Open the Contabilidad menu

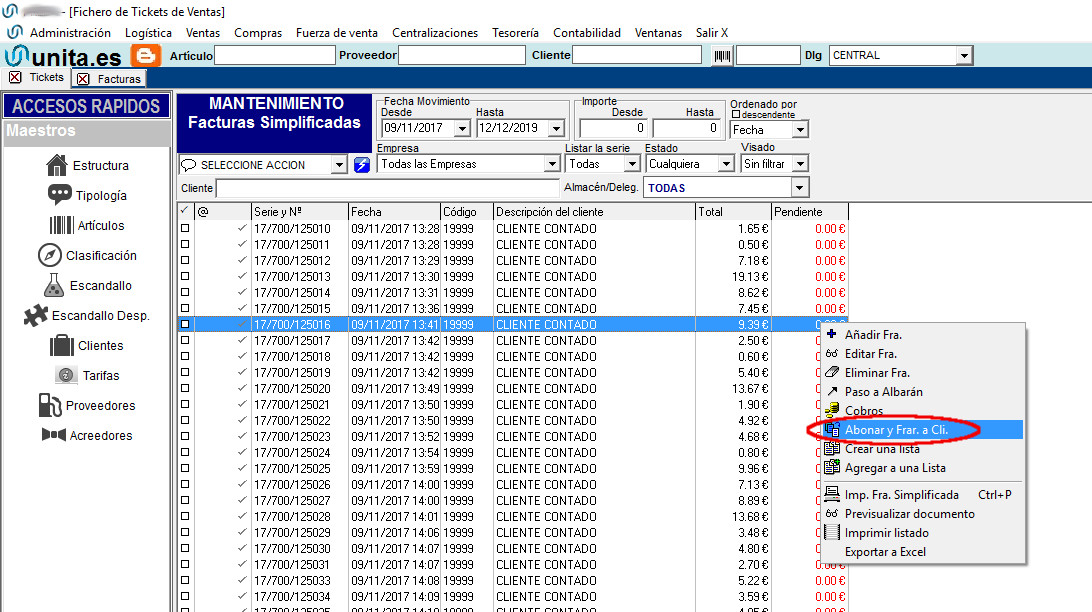[586, 33]
